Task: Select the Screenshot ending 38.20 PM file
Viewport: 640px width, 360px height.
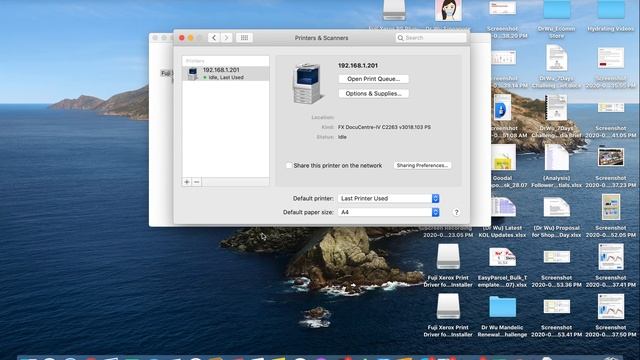Action: (503, 8)
